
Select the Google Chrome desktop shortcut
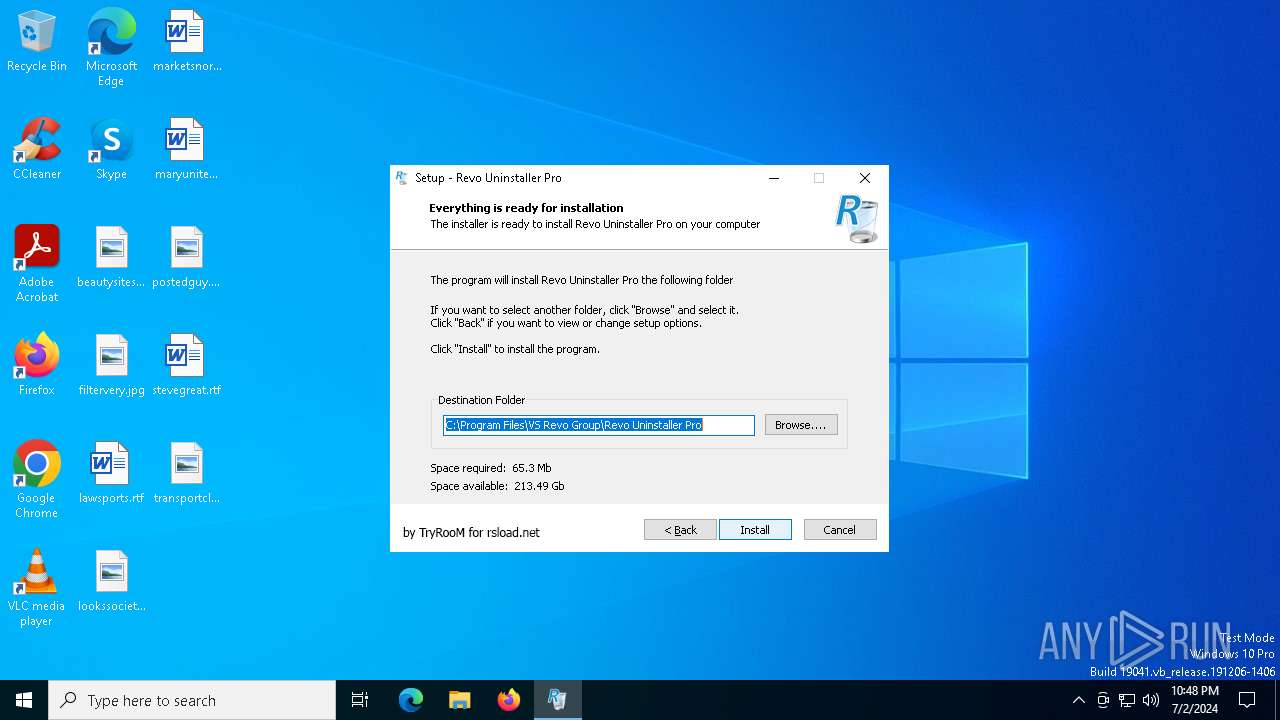pos(37,480)
